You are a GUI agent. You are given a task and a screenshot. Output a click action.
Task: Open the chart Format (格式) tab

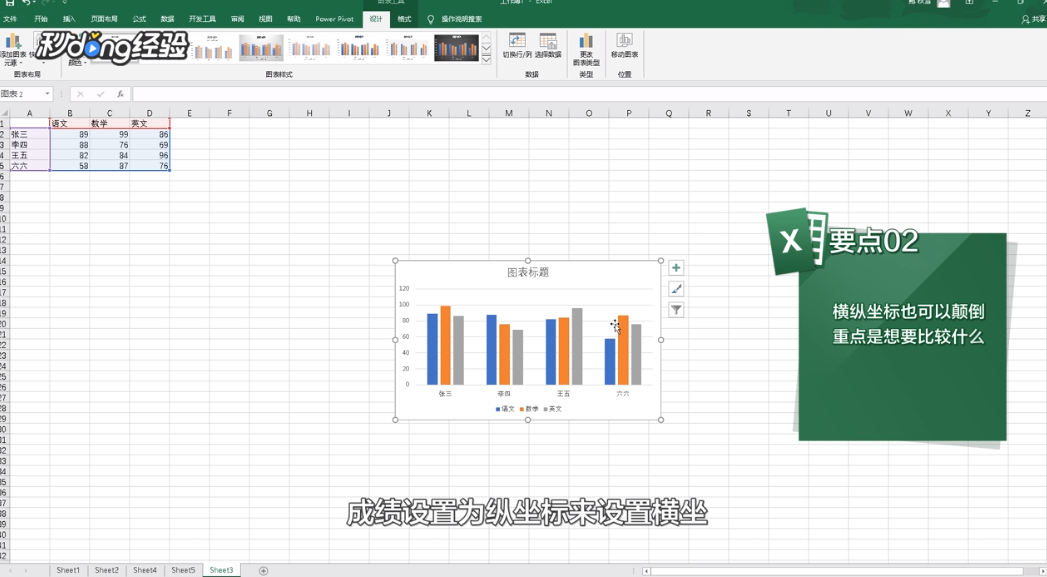click(x=404, y=19)
